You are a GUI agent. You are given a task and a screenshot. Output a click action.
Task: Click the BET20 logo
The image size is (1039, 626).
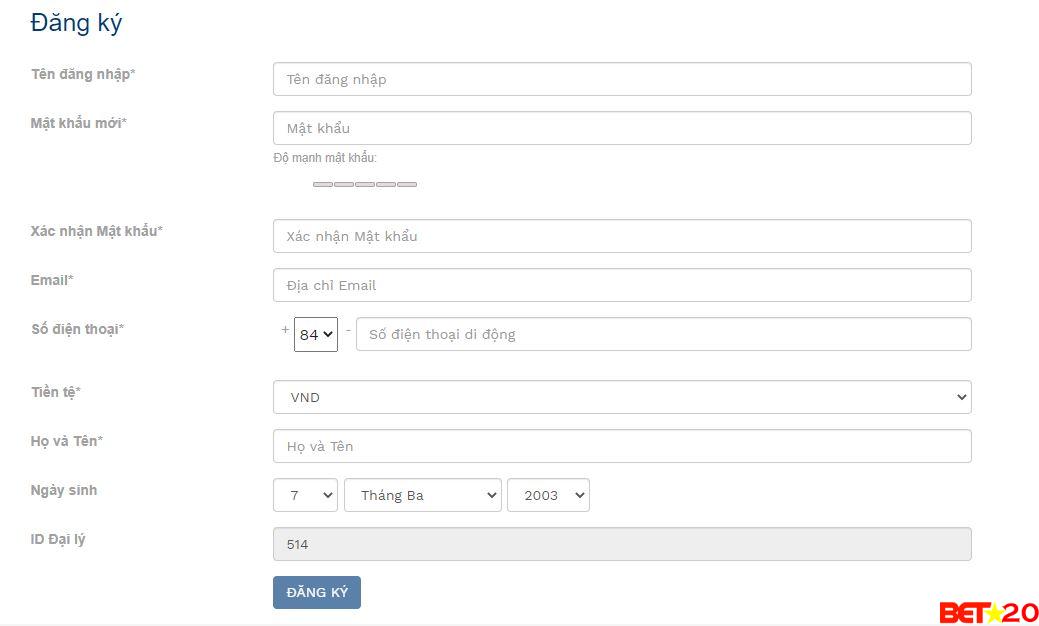click(988, 612)
